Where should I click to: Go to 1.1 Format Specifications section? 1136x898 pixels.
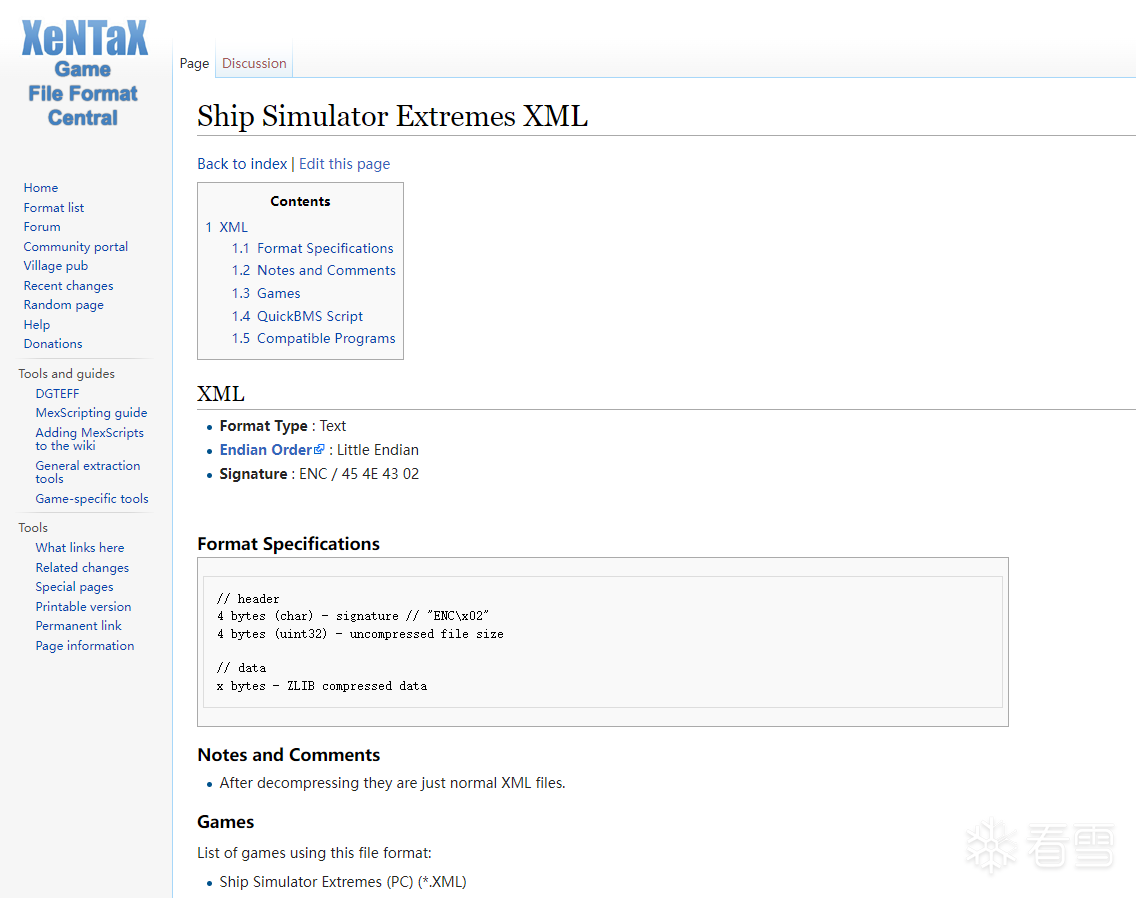coord(312,249)
